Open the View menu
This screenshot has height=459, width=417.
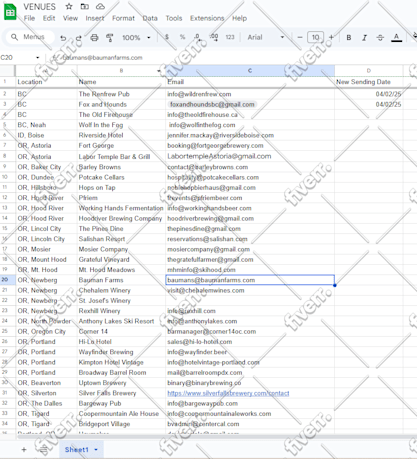(x=70, y=18)
